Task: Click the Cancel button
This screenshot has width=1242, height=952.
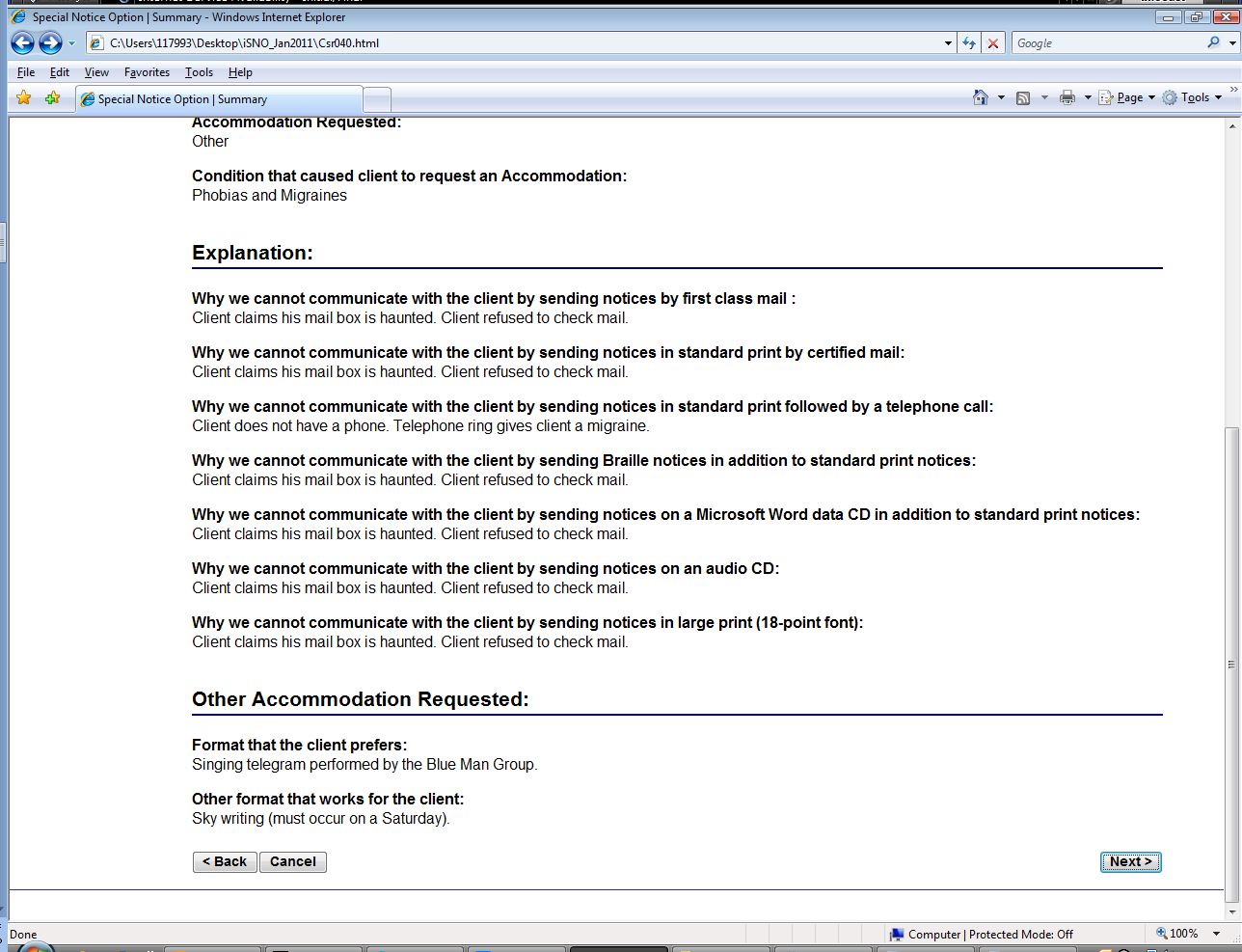Action: coord(293,861)
